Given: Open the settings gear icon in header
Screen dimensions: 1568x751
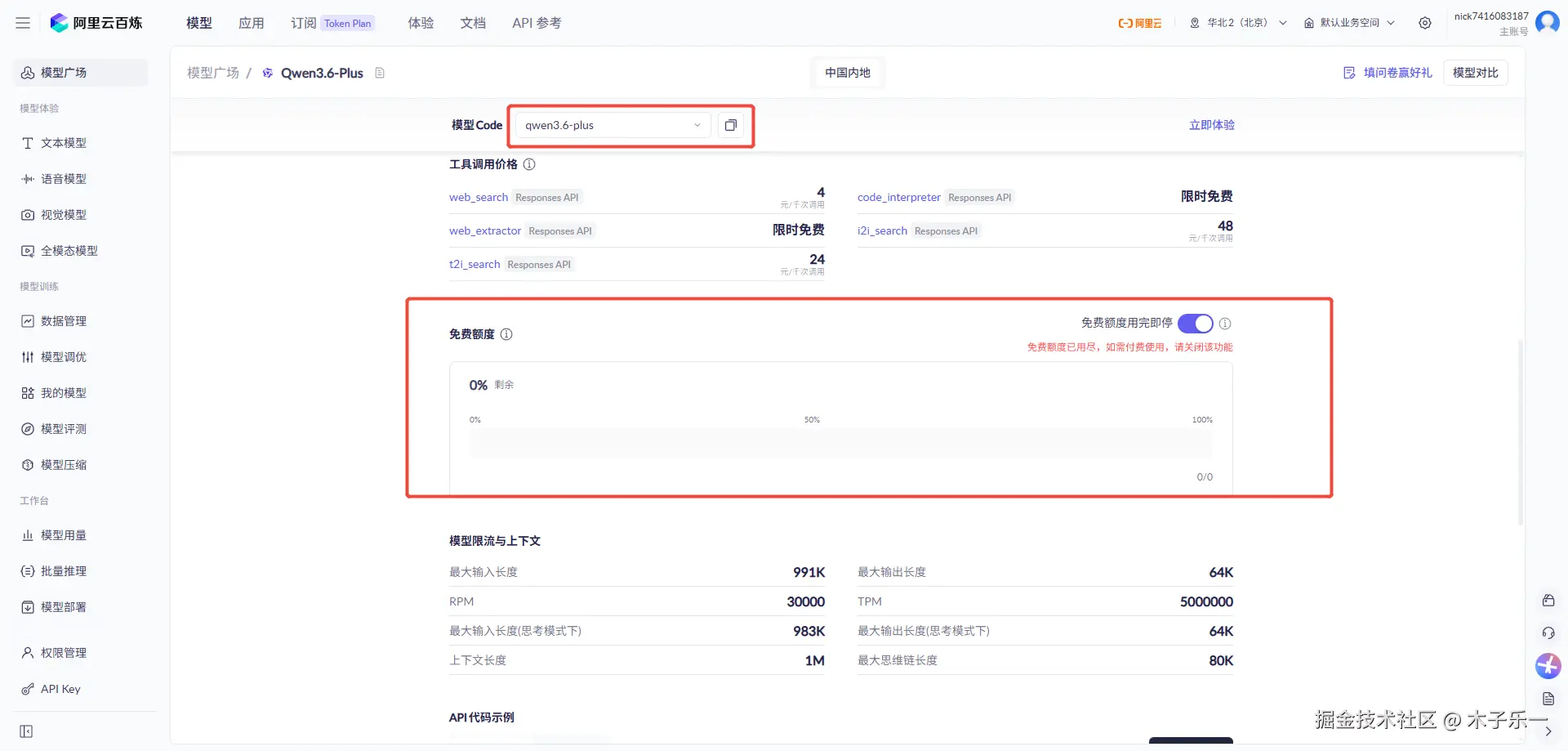Looking at the screenshot, I should tap(1425, 23).
